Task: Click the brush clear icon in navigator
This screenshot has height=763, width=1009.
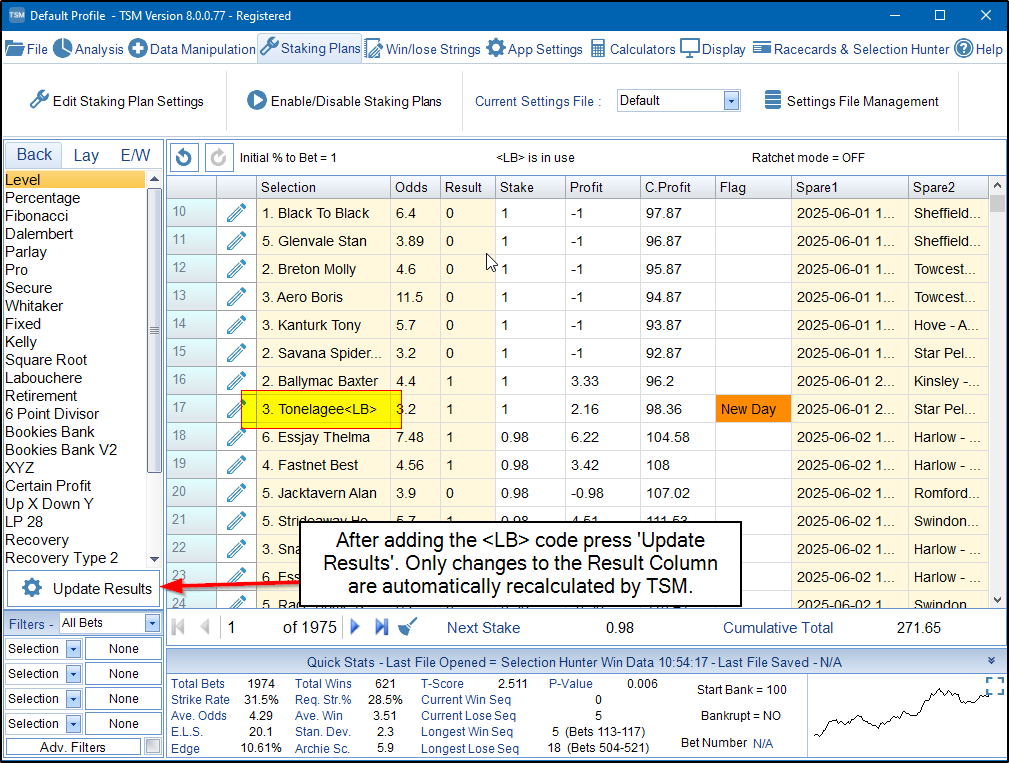Action: point(408,627)
